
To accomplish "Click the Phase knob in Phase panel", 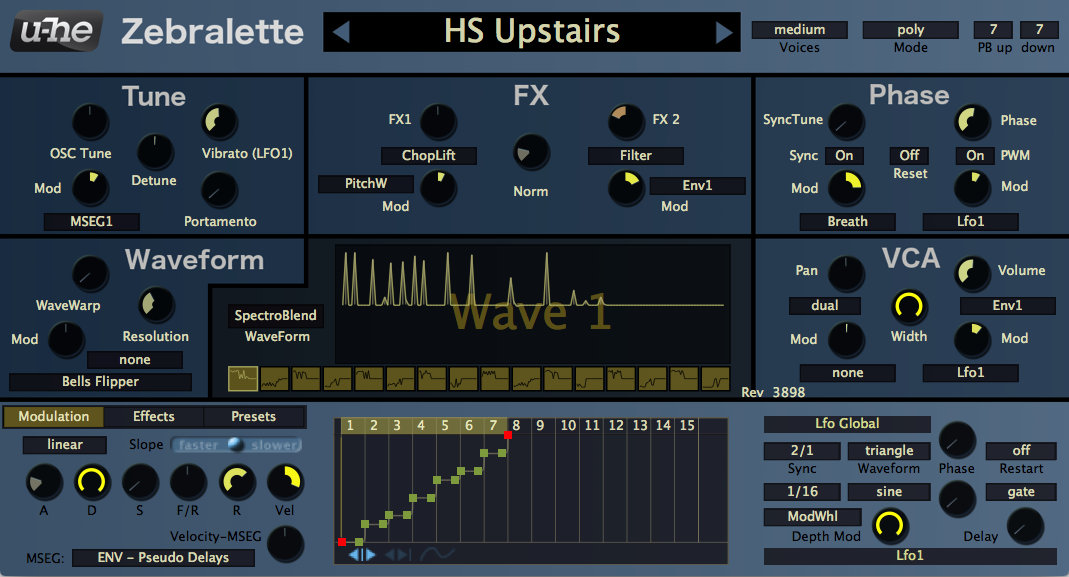I will [x=972, y=123].
